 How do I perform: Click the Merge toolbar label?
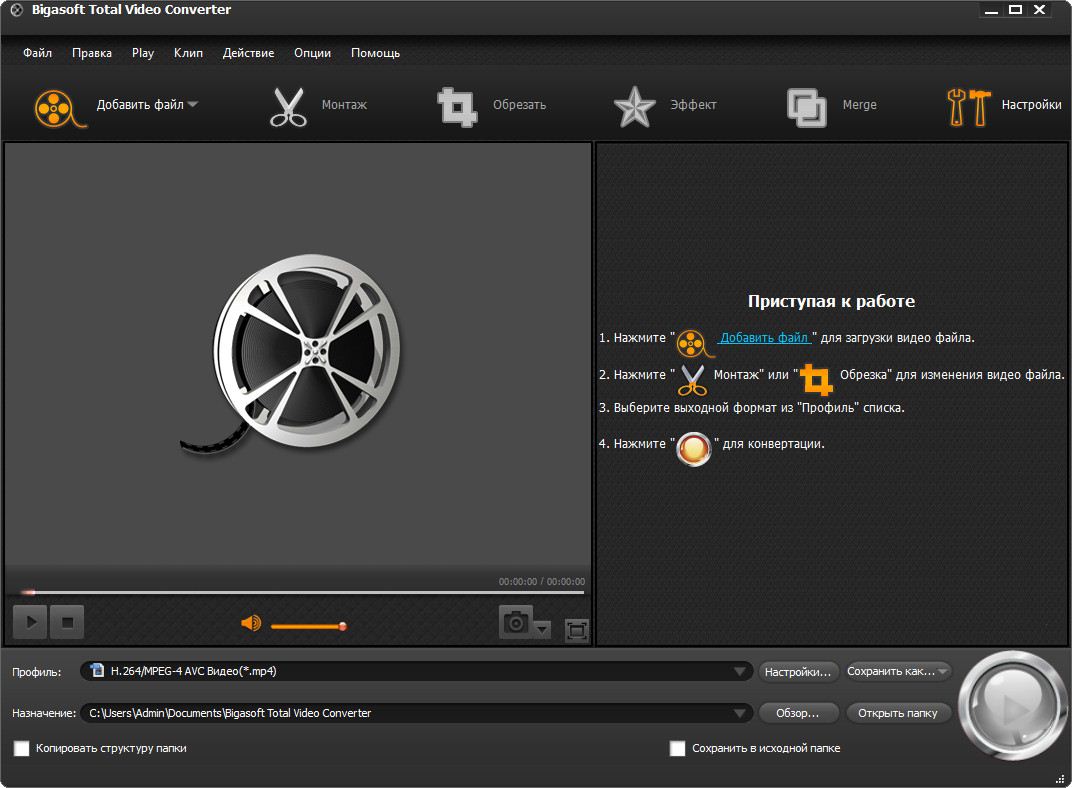pyautogui.click(x=859, y=105)
